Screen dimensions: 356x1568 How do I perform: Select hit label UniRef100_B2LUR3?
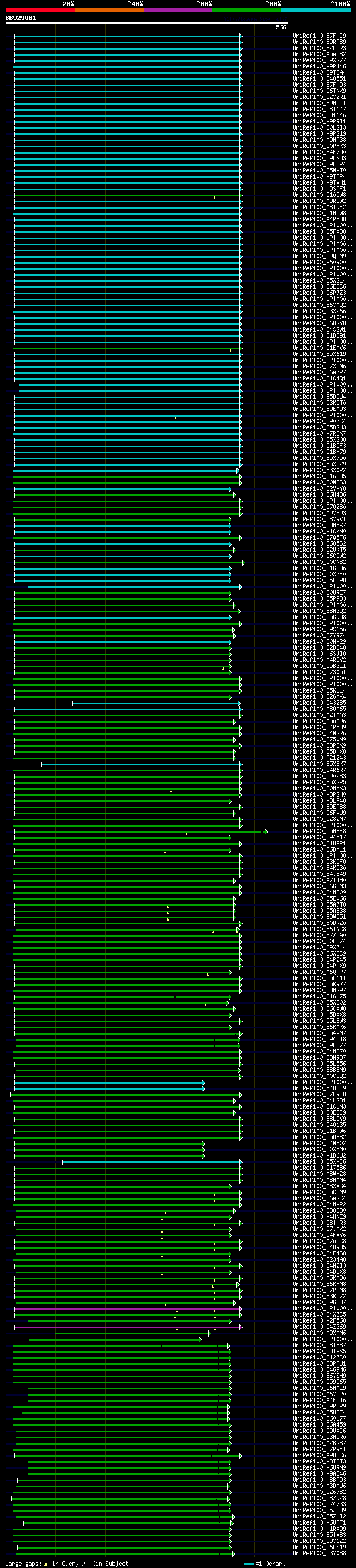pyautogui.click(x=319, y=48)
